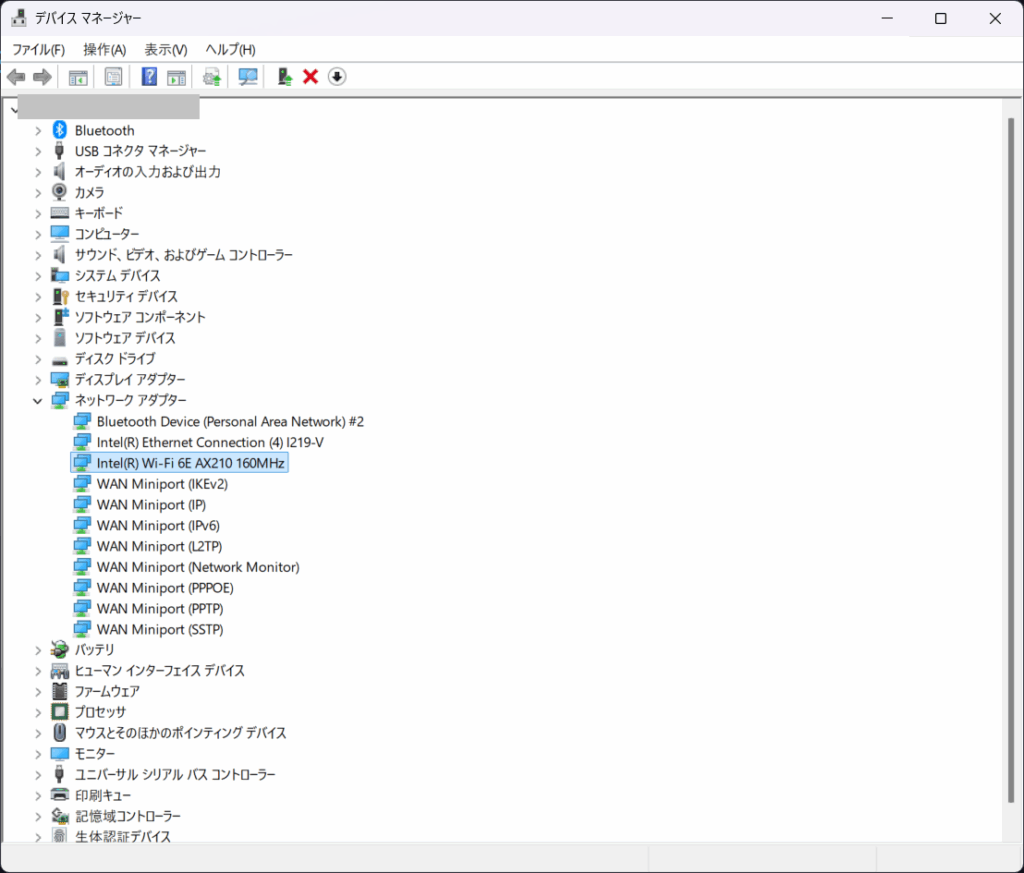Open the 表示(V) menu
The height and width of the screenshot is (873, 1024).
[x=166, y=50]
